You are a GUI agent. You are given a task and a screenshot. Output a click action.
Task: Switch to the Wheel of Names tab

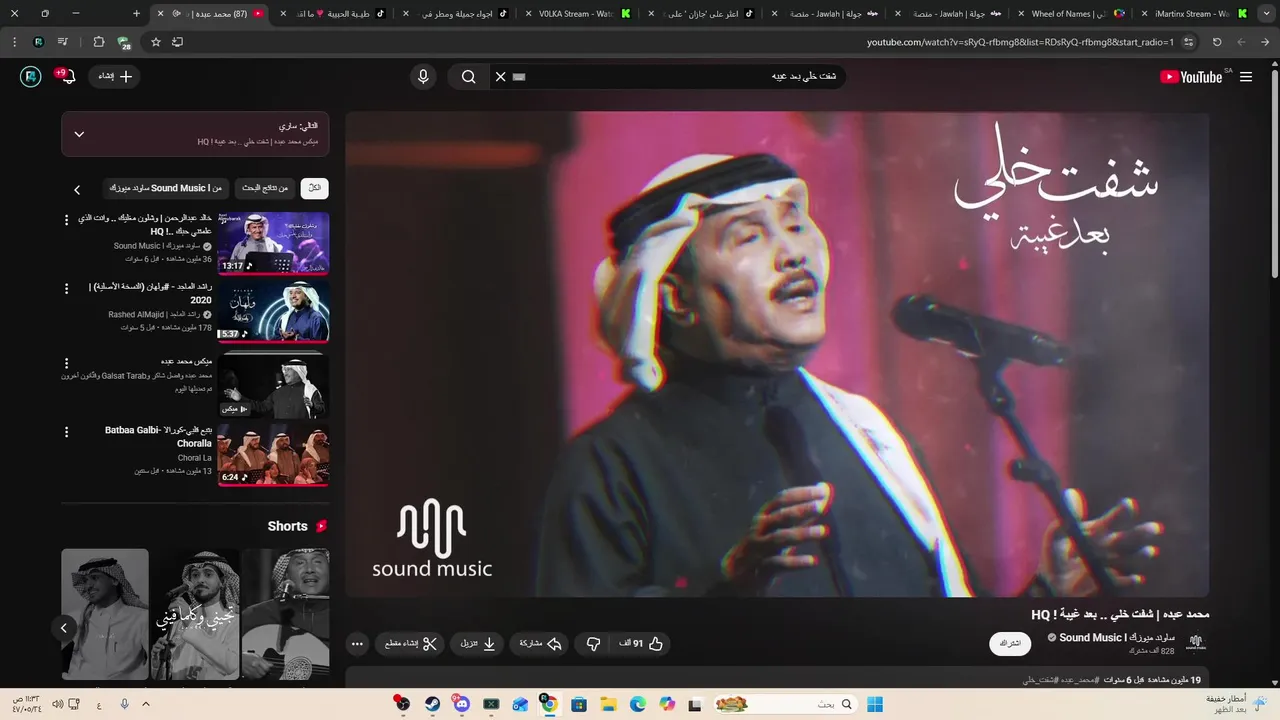[1070, 14]
